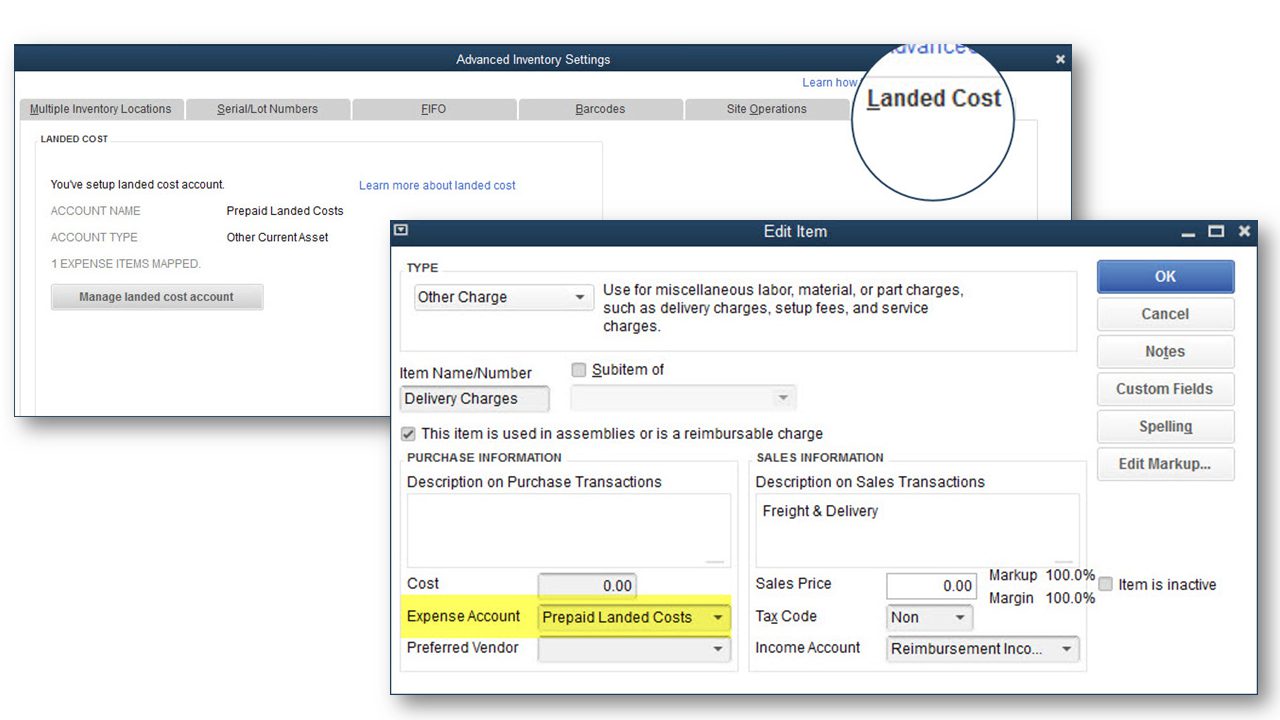Expand the Expense Account dropdown

pyautogui.click(x=718, y=618)
